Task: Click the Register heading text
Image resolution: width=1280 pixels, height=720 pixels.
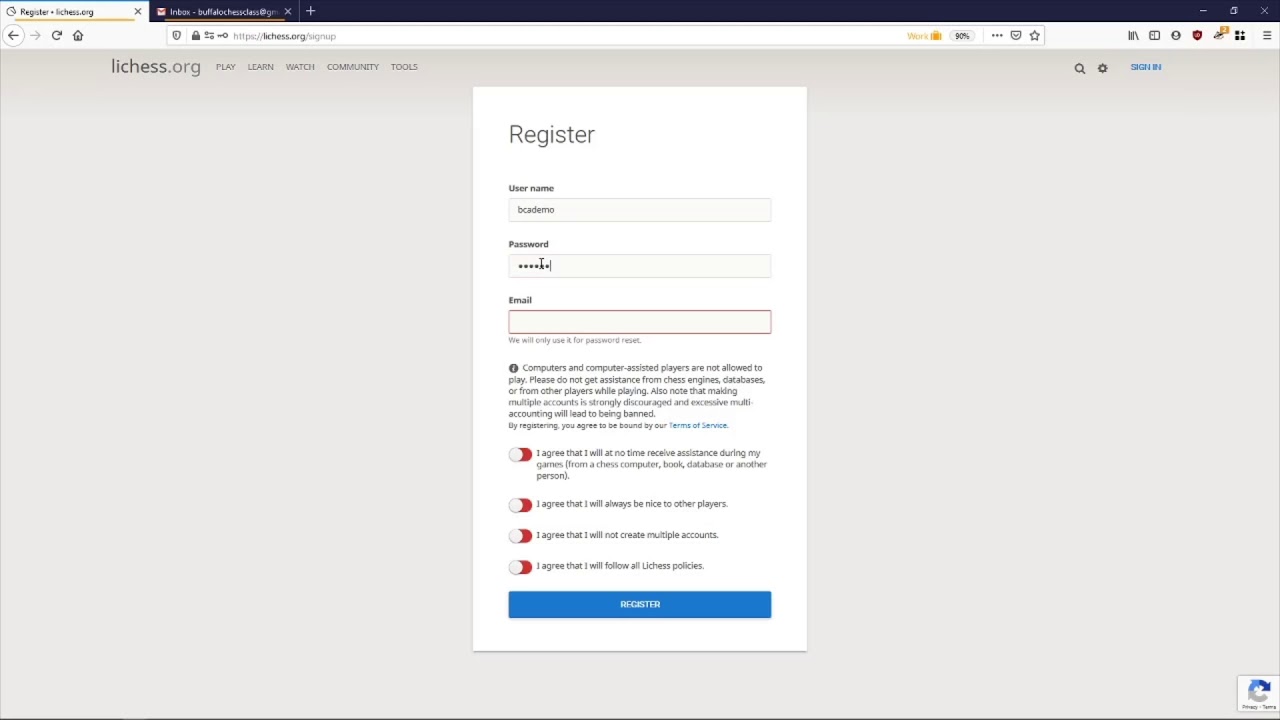Action: [551, 135]
